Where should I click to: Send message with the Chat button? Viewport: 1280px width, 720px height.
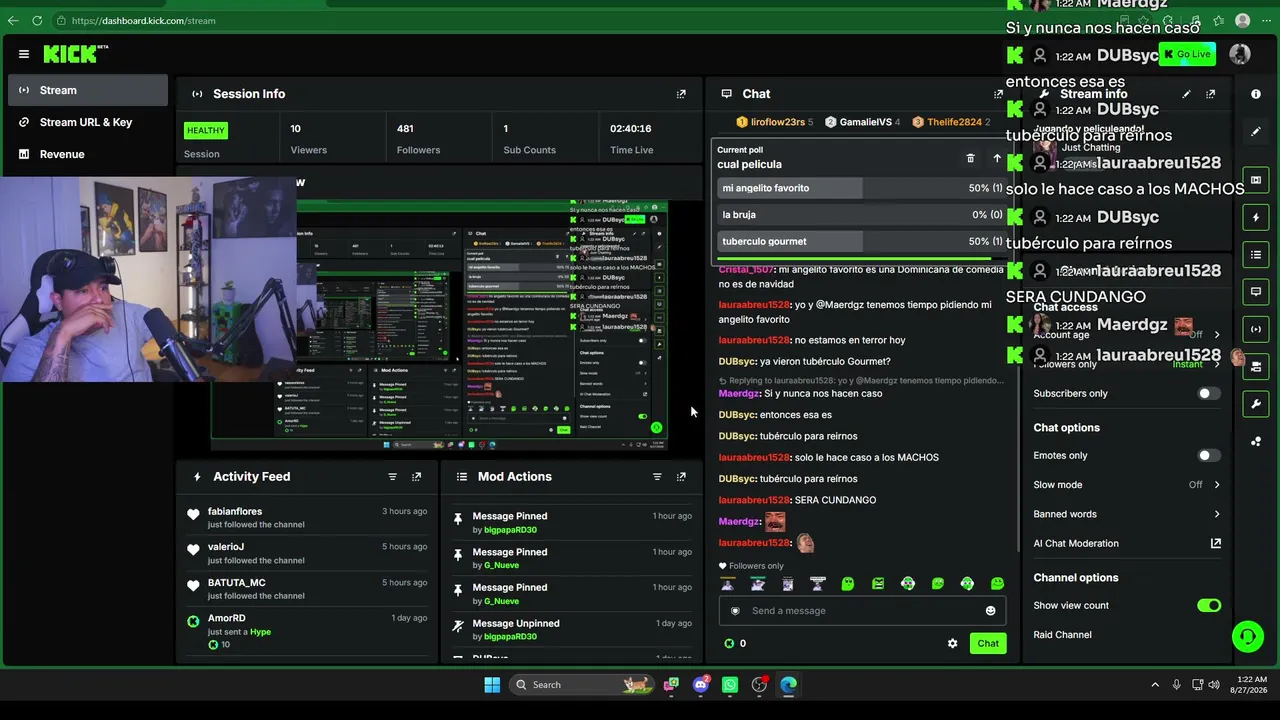click(988, 643)
